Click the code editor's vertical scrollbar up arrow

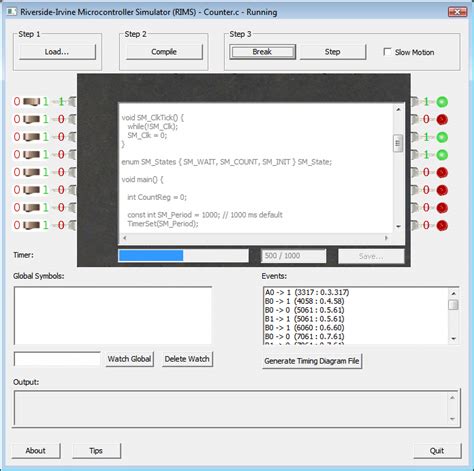coord(398,109)
